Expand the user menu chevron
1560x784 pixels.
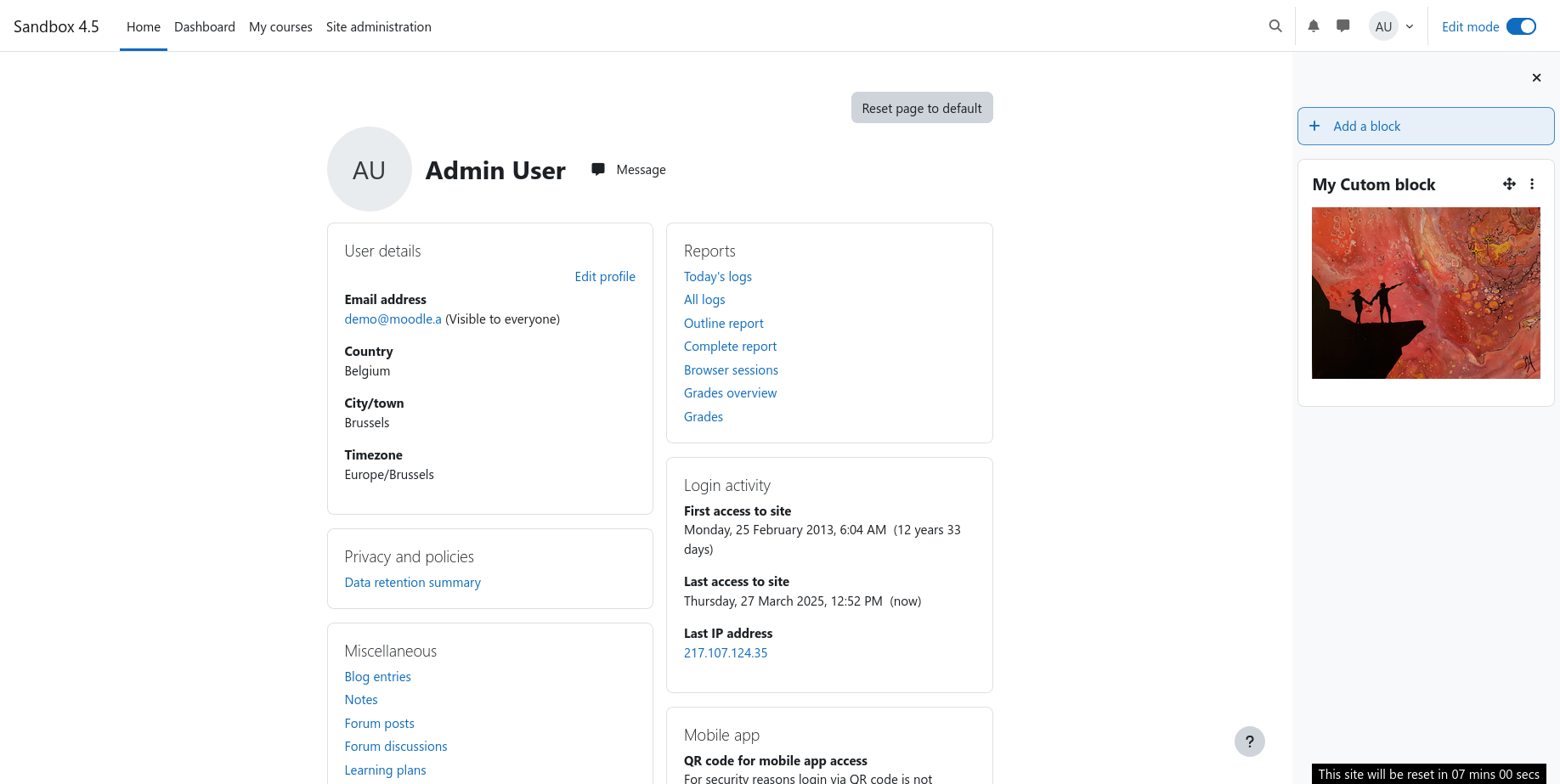[x=1410, y=26]
